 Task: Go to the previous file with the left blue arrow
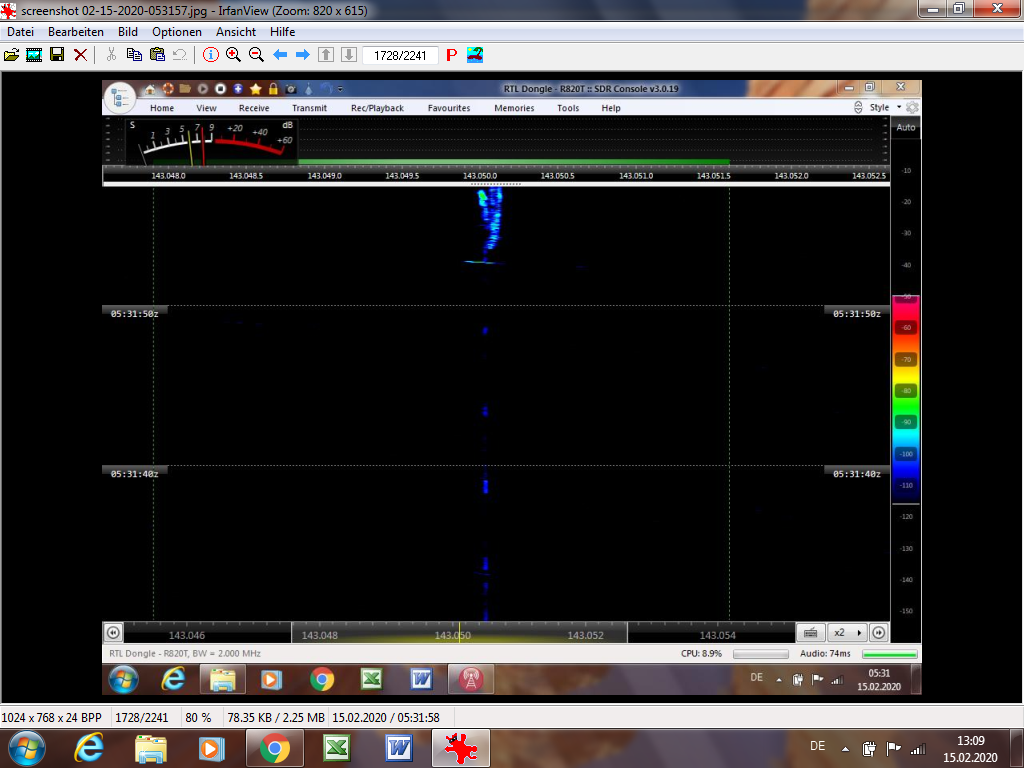[280, 55]
